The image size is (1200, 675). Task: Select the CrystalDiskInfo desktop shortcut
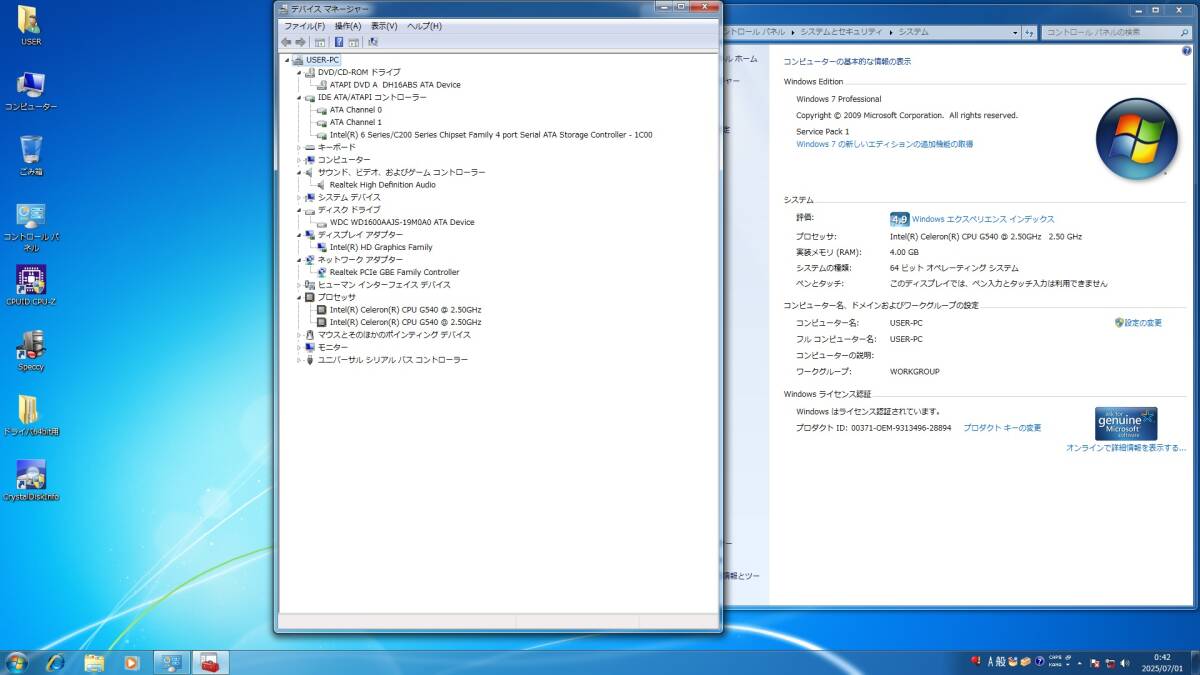pyautogui.click(x=31, y=480)
